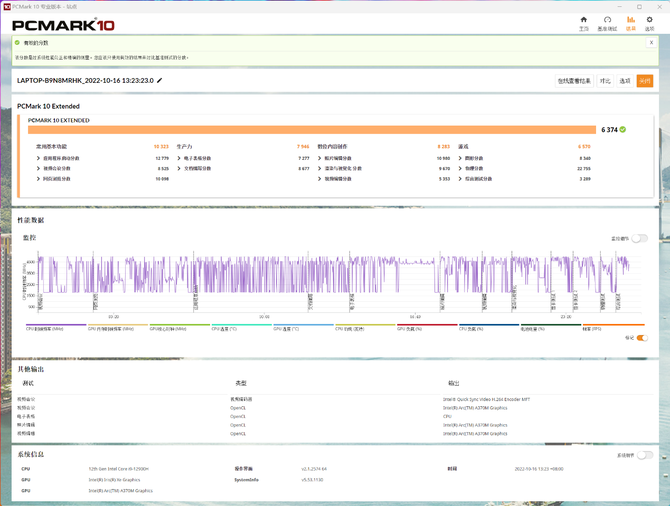This screenshot has width=670, height=506.
Task: Click the orange Close (关闭) result button
Action: pos(645,81)
